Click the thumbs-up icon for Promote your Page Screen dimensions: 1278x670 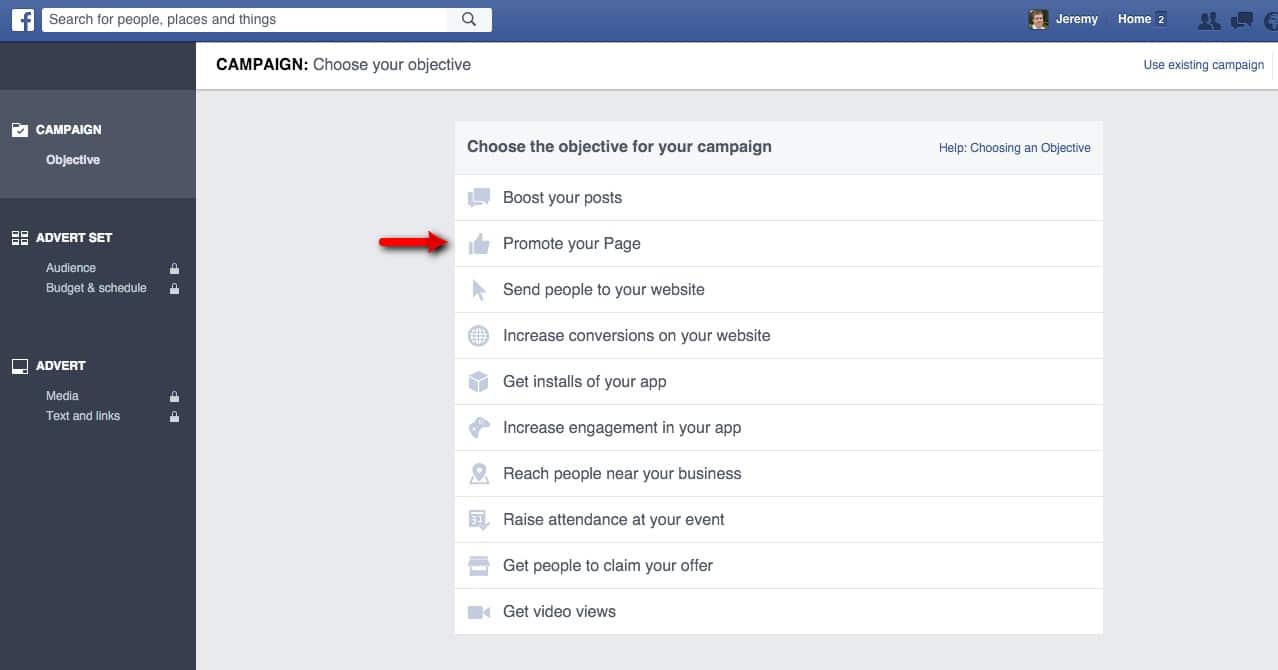(x=479, y=244)
